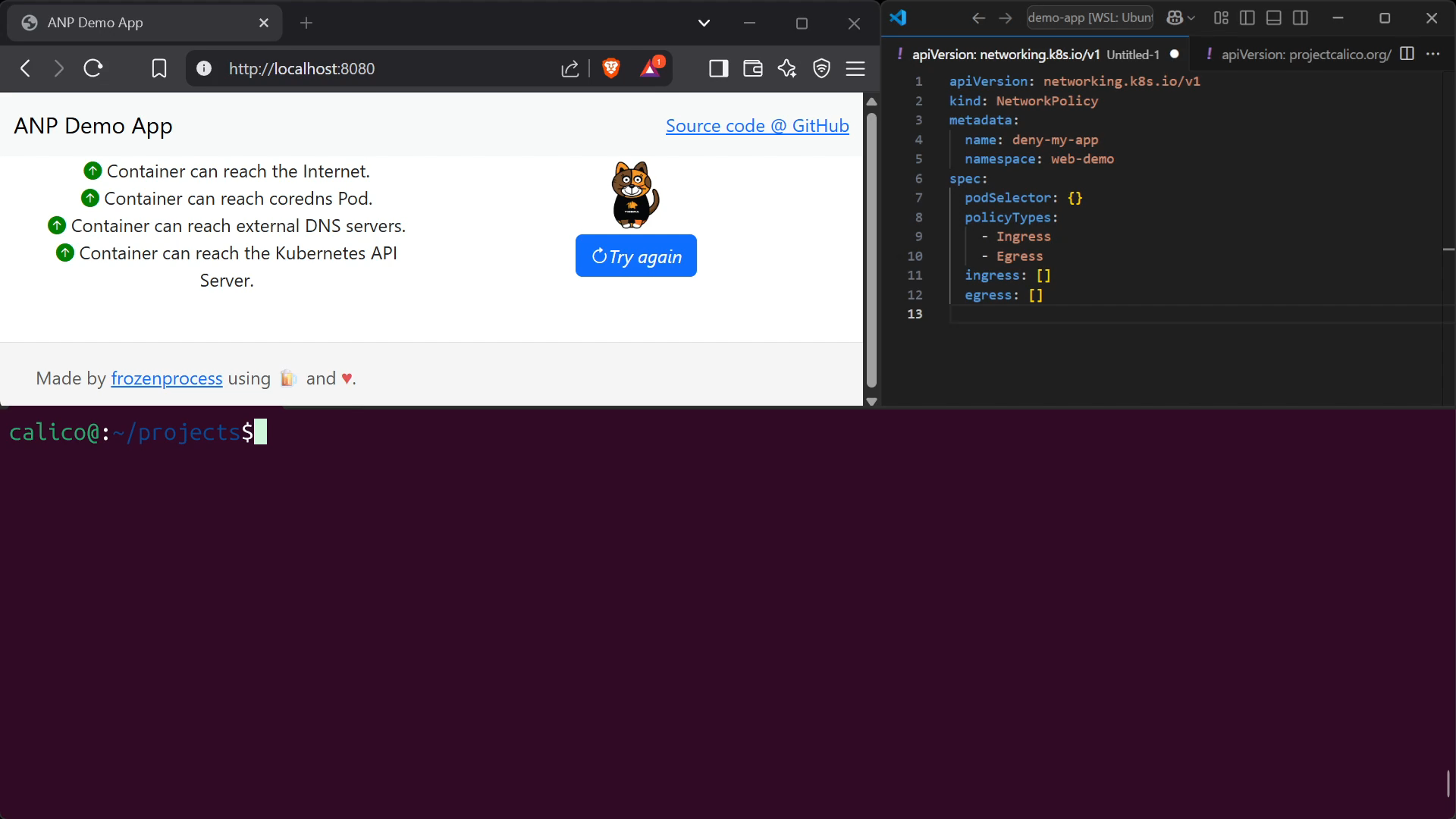1456x819 pixels.
Task: Open Copilot dropdown arrow in title bar
Action: tap(1191, 18)
